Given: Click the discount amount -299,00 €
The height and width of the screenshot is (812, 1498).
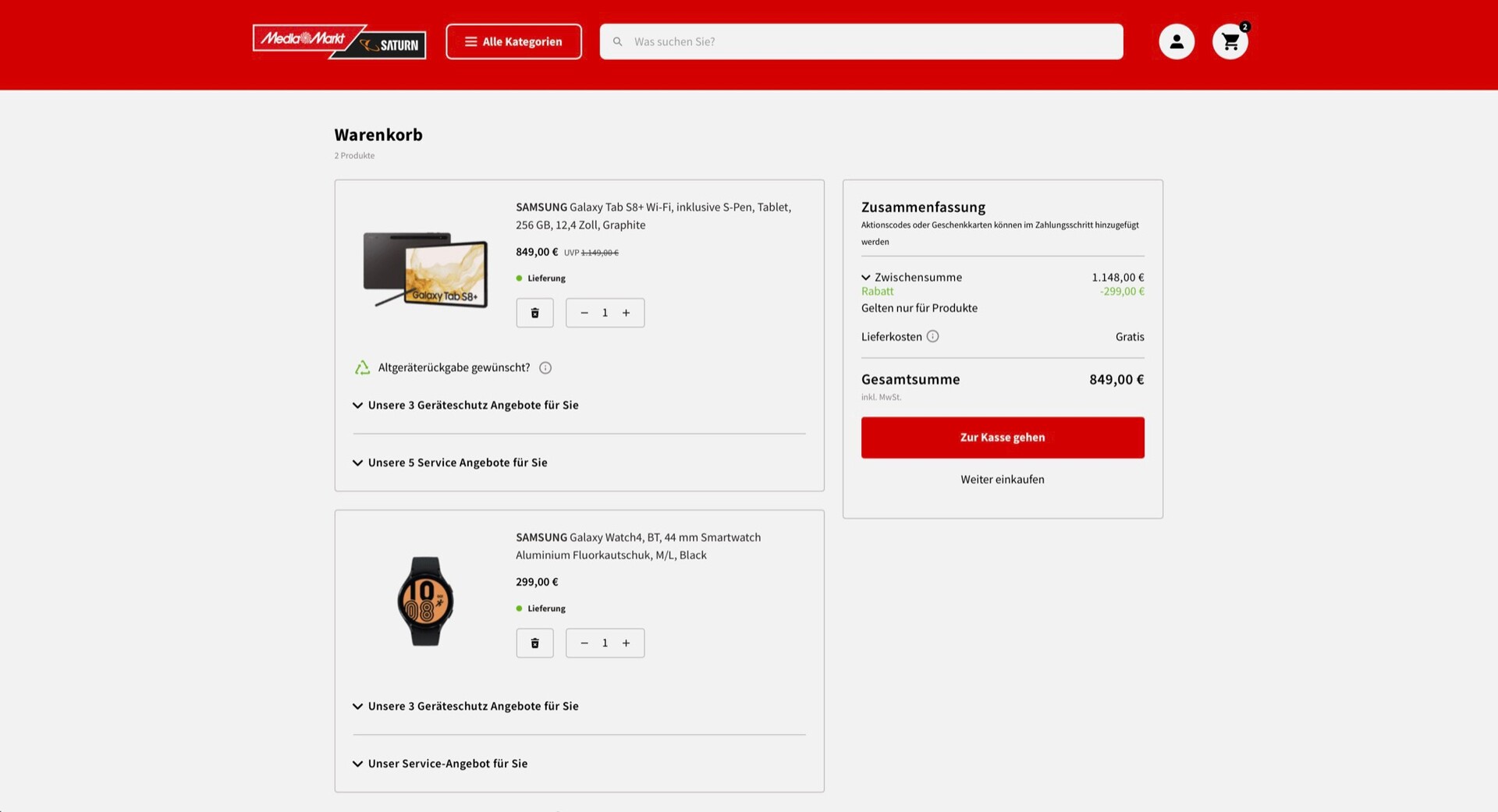Looking at the screenshot, I should (x=1122, y=291).
